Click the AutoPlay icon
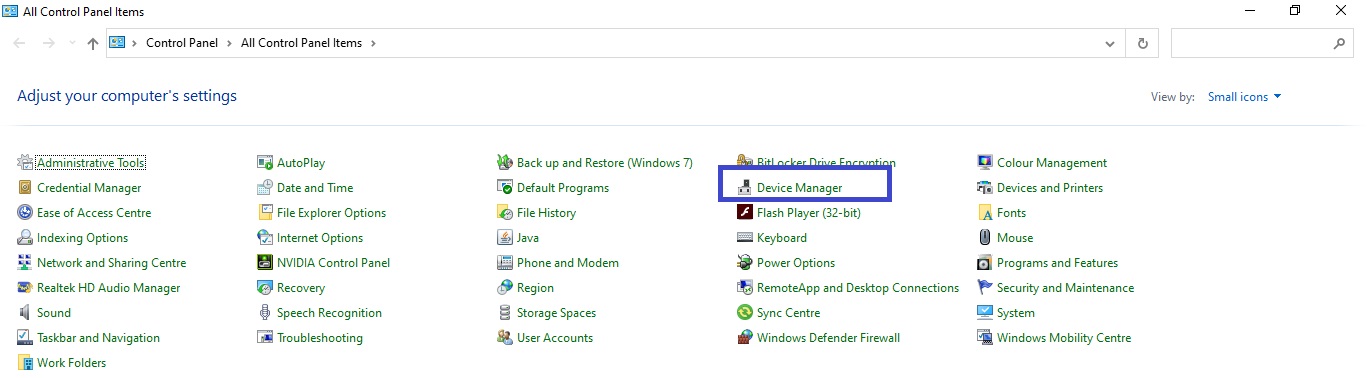Screen dimensions: 1370x378 click(265, 163)
